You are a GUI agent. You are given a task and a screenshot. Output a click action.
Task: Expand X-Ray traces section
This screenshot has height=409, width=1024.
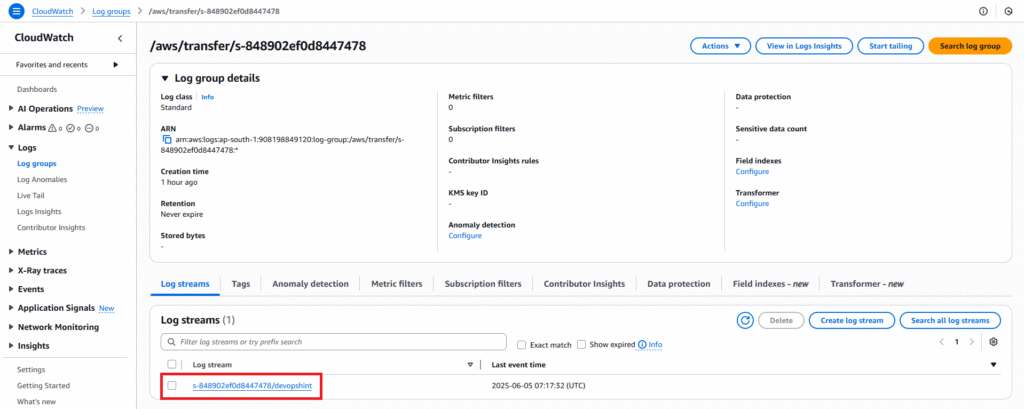tap(11, 270)
